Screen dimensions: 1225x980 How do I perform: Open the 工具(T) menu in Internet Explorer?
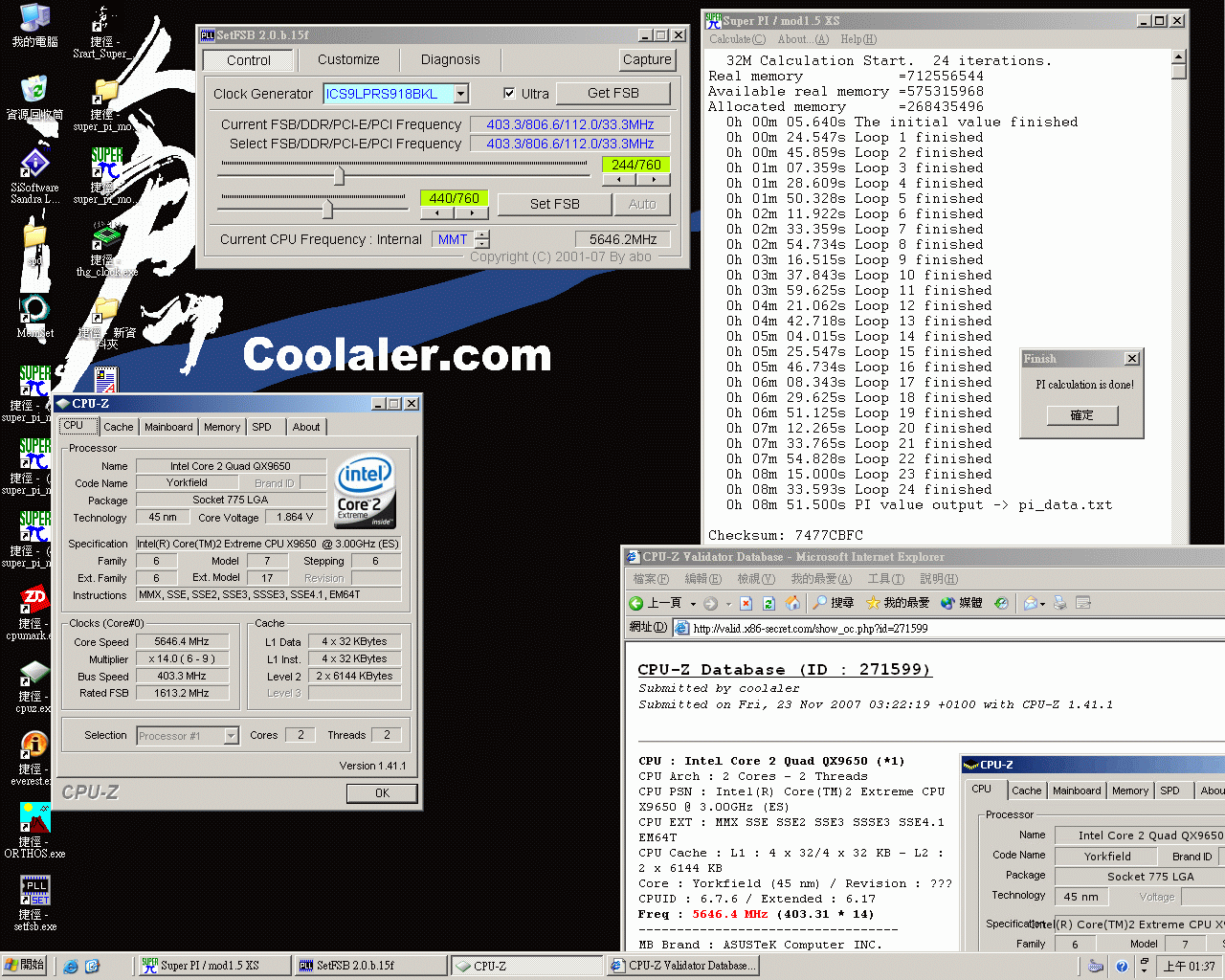(x=885, y=579)
